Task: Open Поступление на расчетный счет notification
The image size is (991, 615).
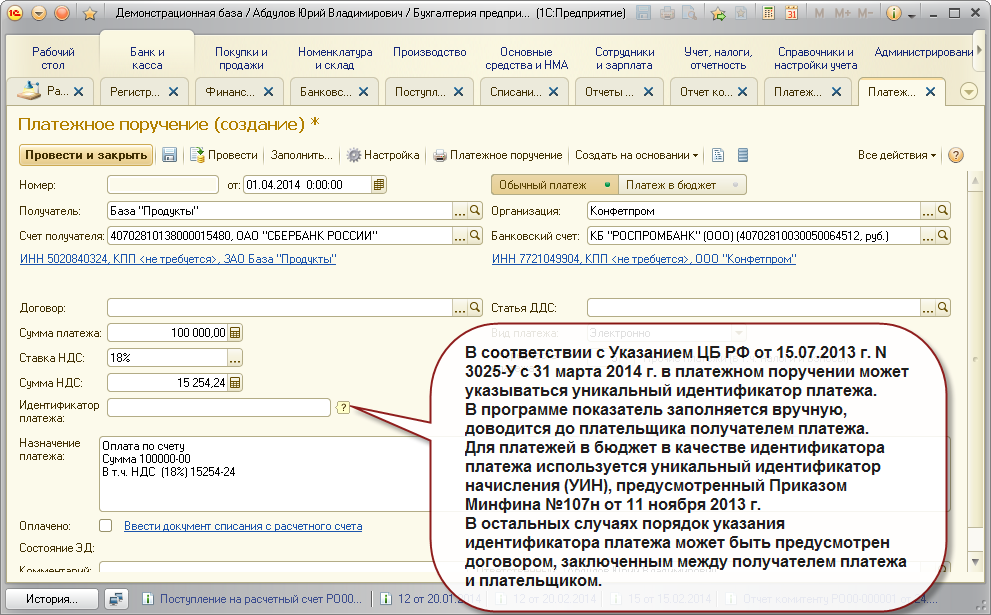Action: point(253,599)
